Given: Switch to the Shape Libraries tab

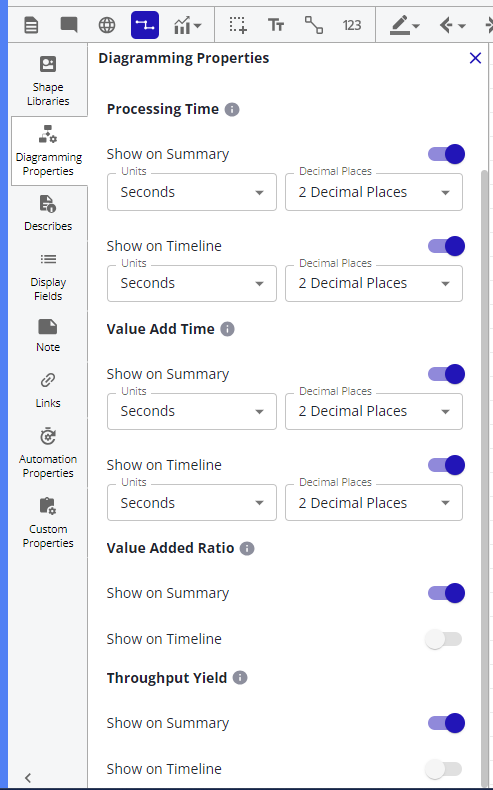Looking at the screenshot, I should 48,81.
